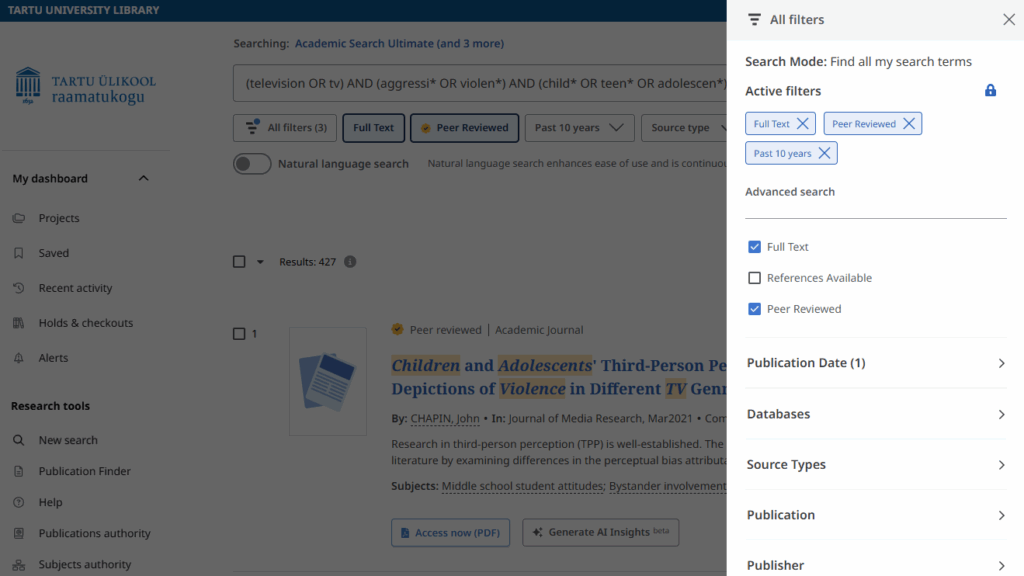The image size is (1024, 576).
Task: Remove the Peer Reviewed active filter chip
Action: (908, 124)
